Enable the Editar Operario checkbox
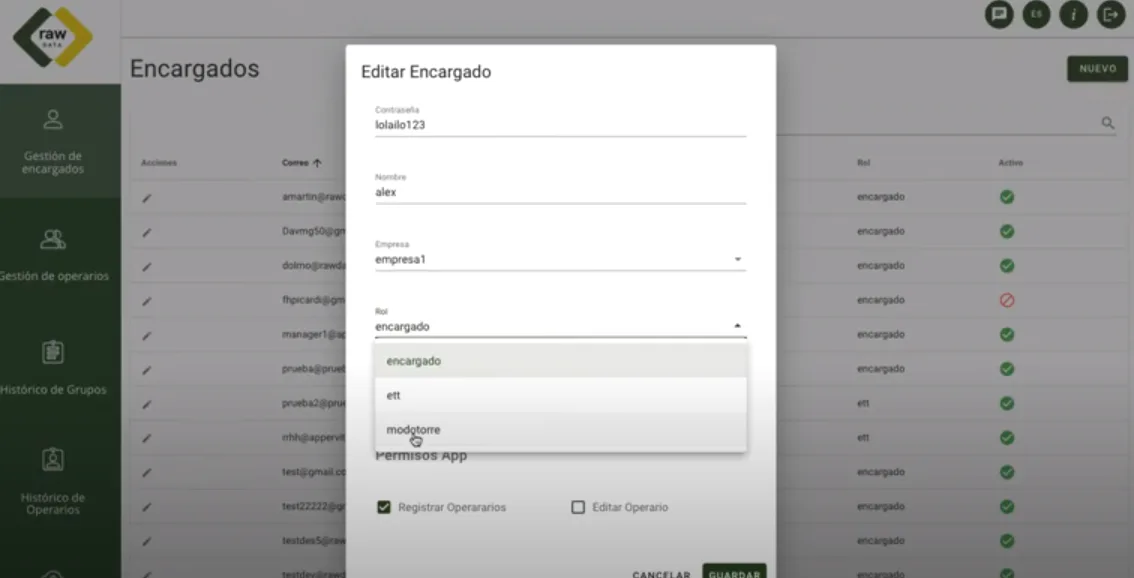1134x578 pixels. [x=578, y=507]
